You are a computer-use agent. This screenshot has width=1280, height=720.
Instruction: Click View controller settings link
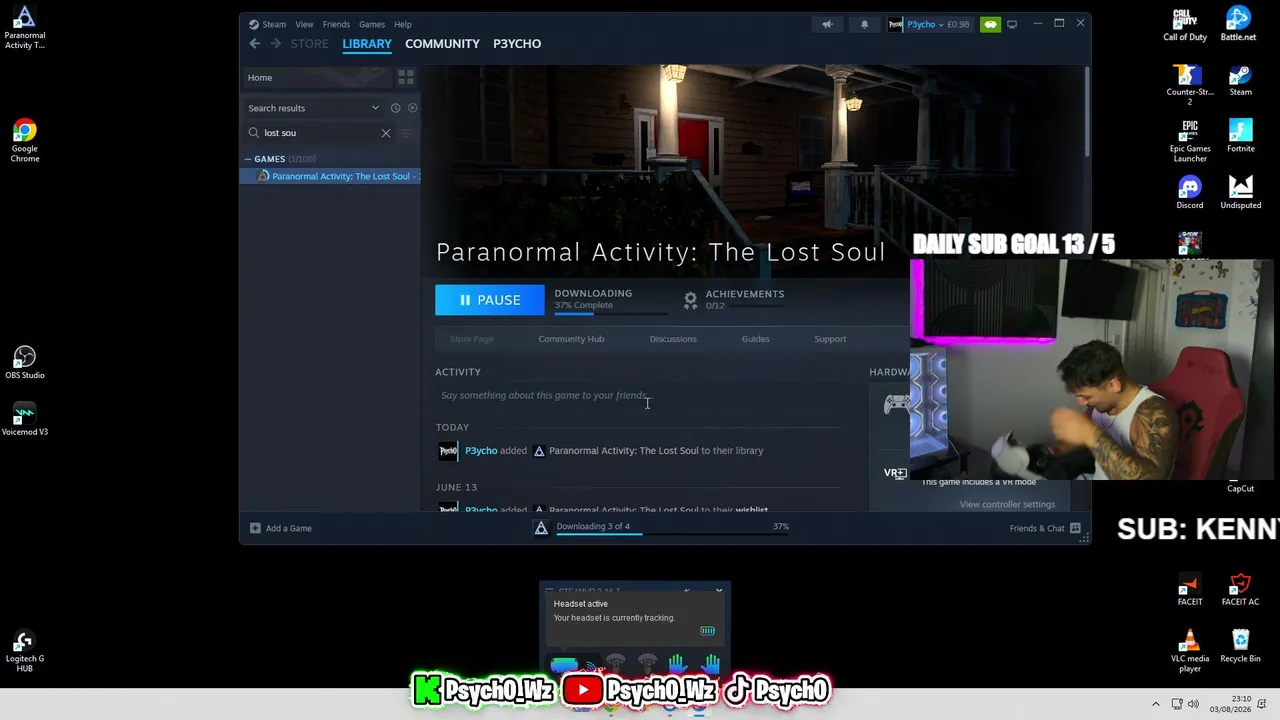coord(1007,504)
